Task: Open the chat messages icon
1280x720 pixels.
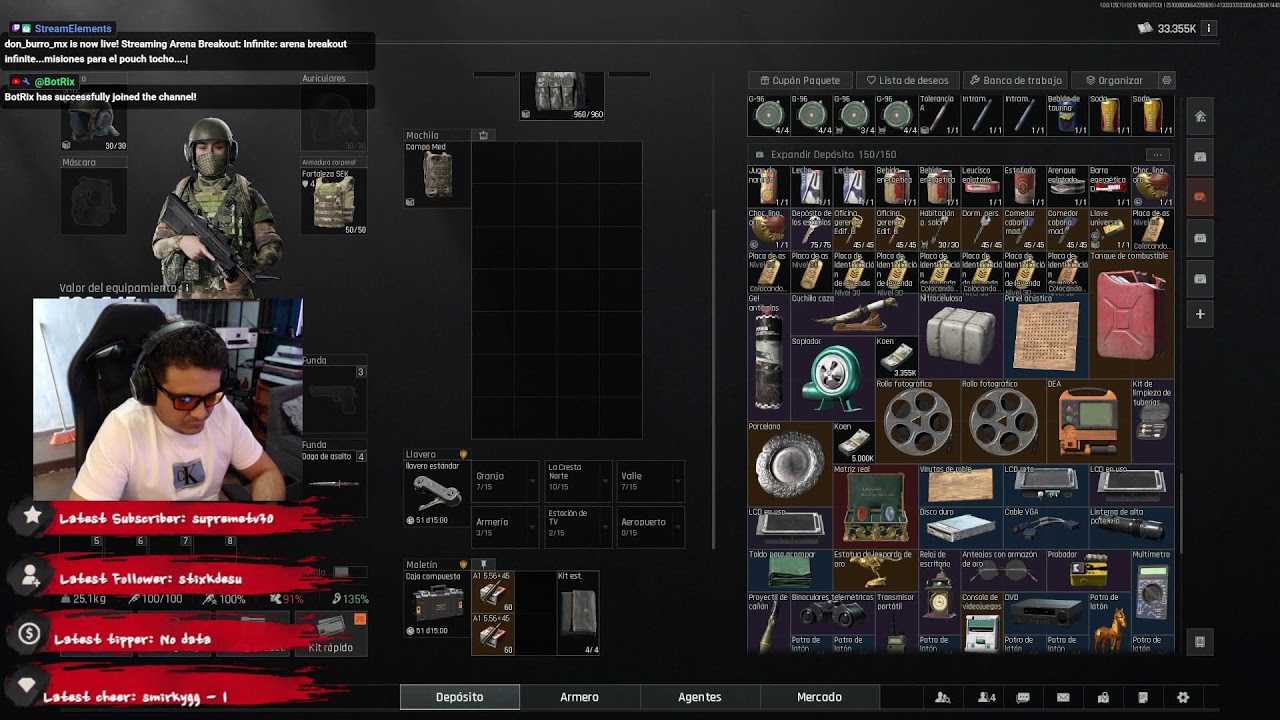Action: click(1023, 697)
